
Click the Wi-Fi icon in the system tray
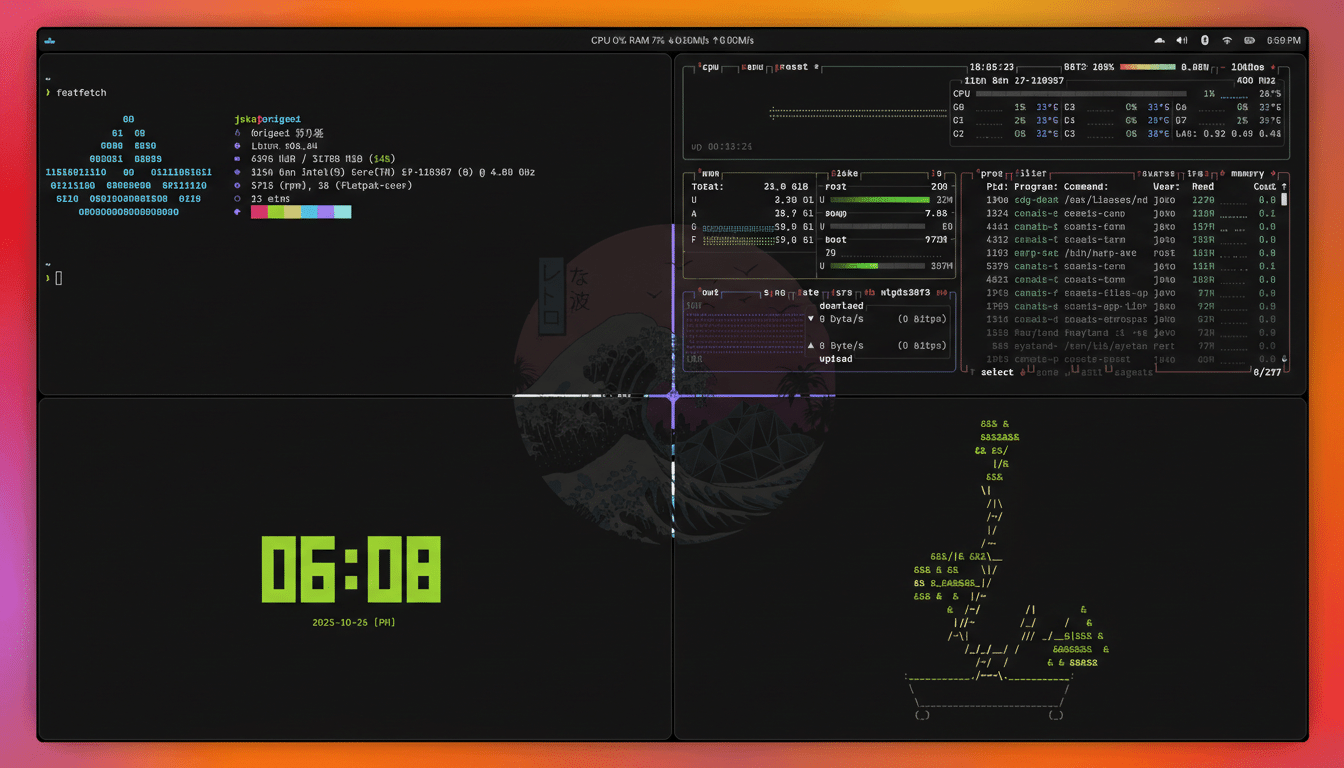pos(1228,40)
